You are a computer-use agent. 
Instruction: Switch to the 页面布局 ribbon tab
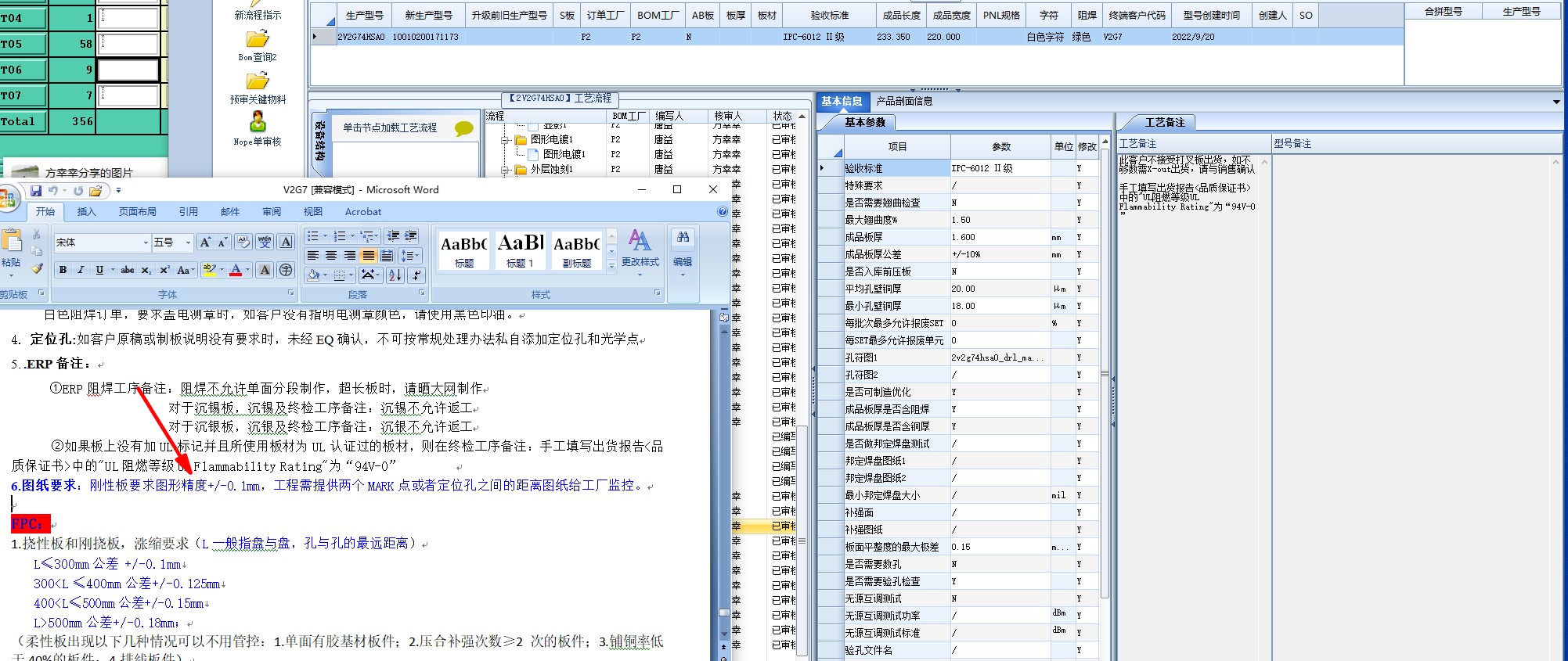[137, 212]
